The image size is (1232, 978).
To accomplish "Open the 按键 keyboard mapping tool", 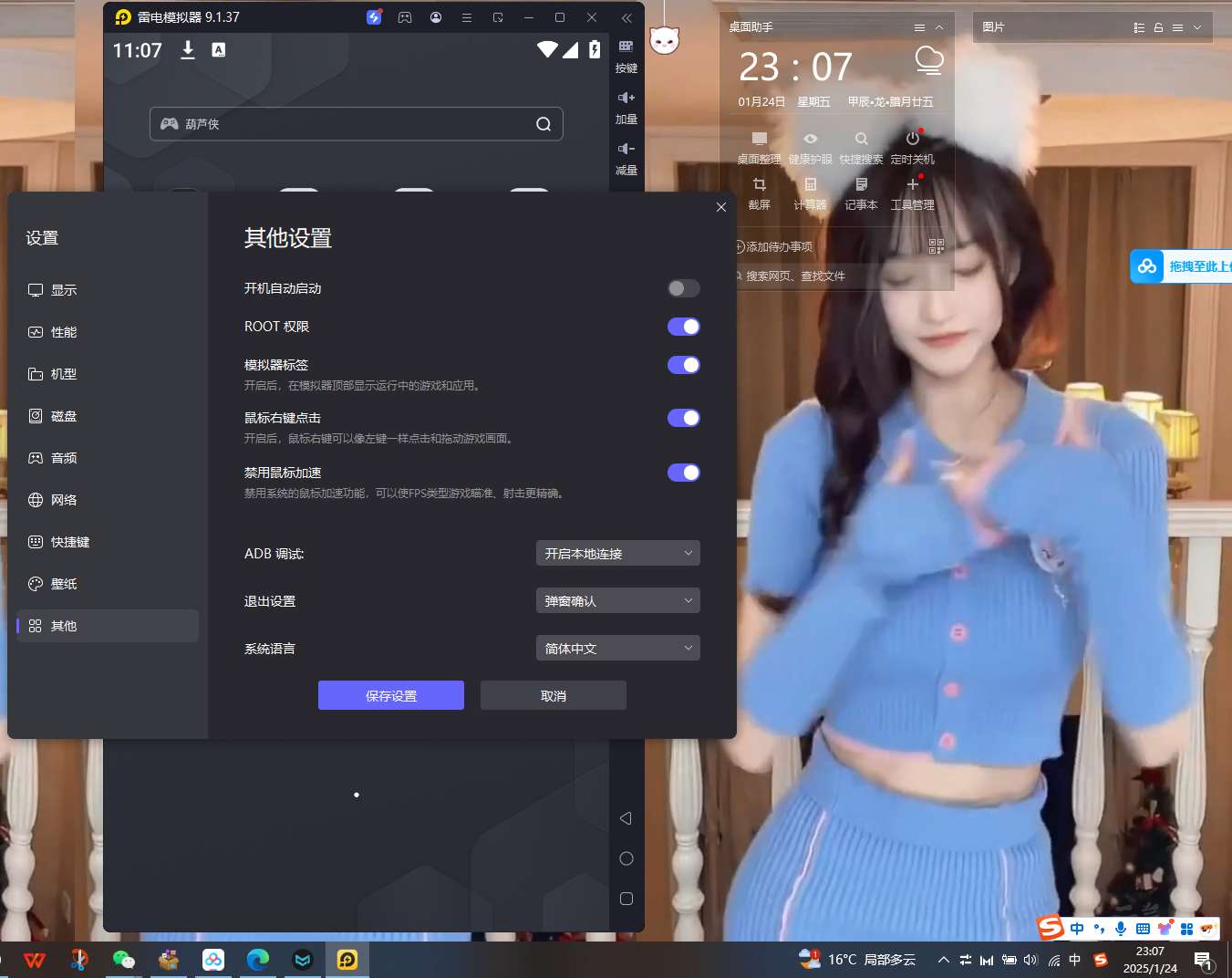I will (x=626, y=57).
